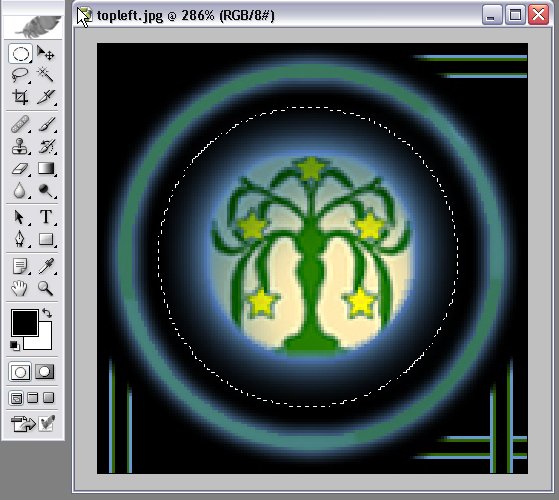
Task: Pick the Magic Wand tool
Action: pos(46,75)
